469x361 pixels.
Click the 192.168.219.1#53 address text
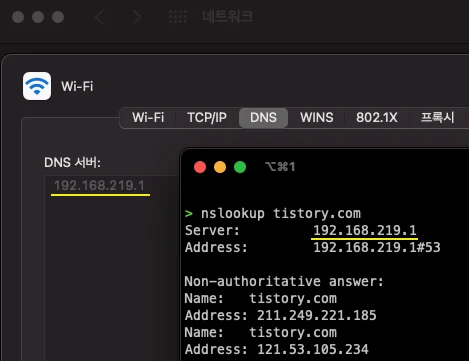(x=377, y=247)
